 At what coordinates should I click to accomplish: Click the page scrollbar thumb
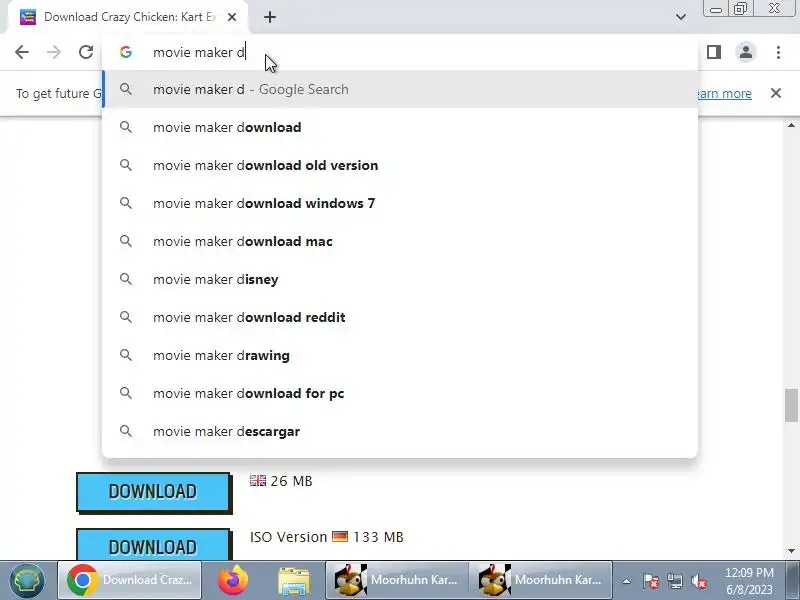[x=791, y=406]
